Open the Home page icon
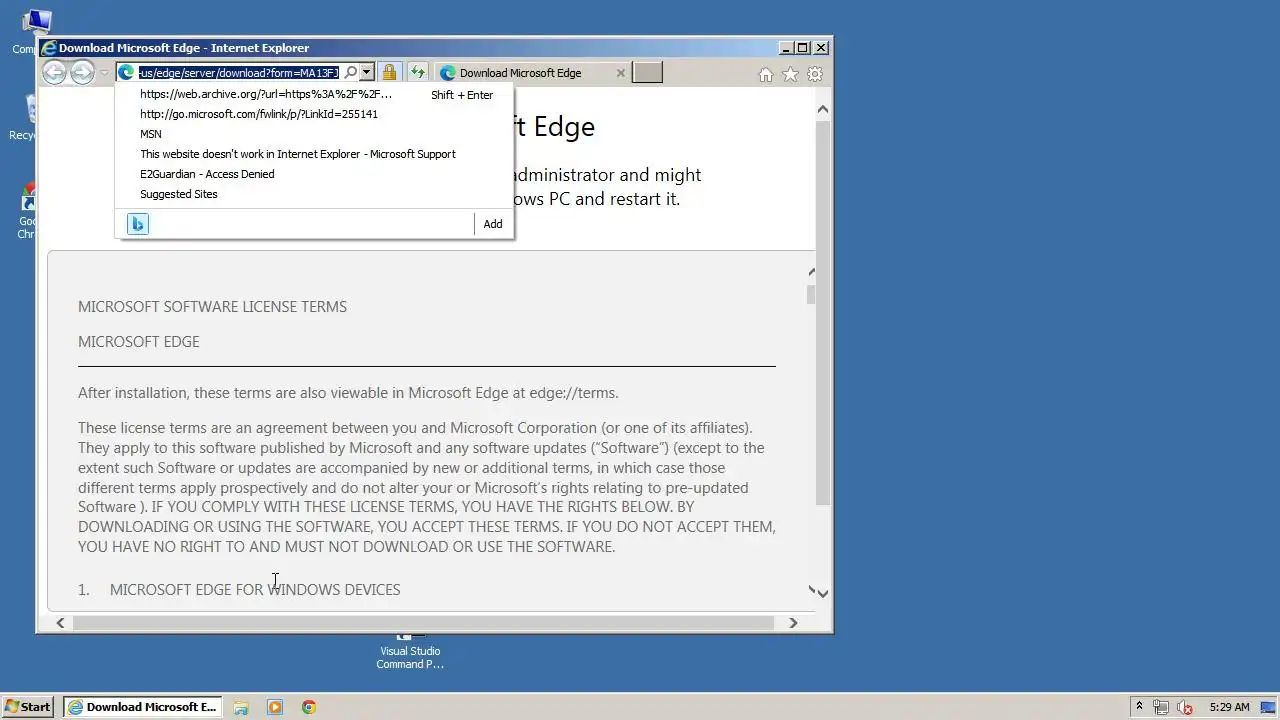The image size is (1280, 720). point(766,74)
